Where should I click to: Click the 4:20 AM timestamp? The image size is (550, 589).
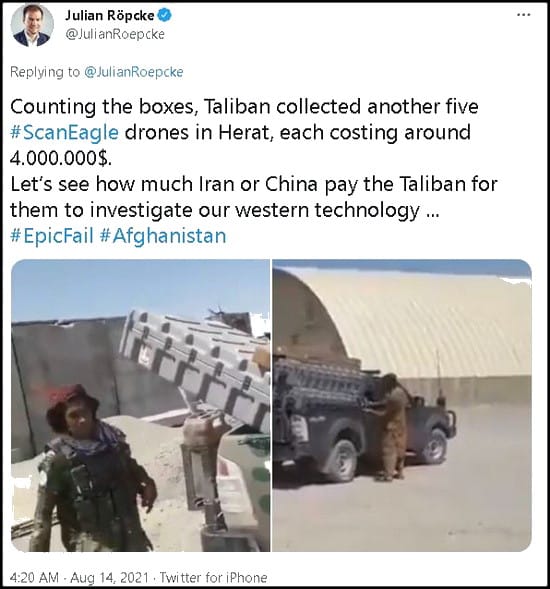(34, 577)
